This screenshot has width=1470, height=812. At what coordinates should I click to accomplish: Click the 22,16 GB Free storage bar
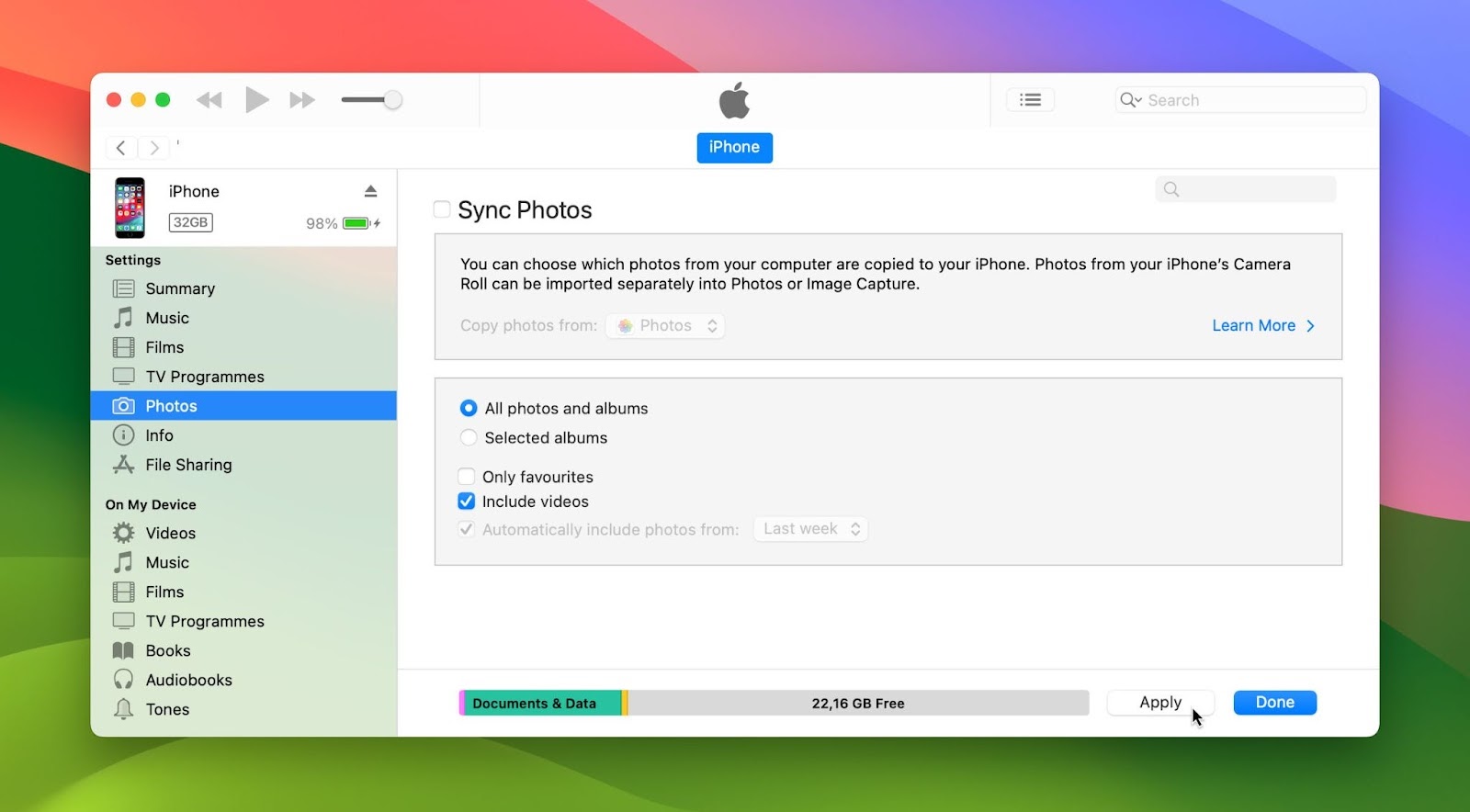click(858, 704)
